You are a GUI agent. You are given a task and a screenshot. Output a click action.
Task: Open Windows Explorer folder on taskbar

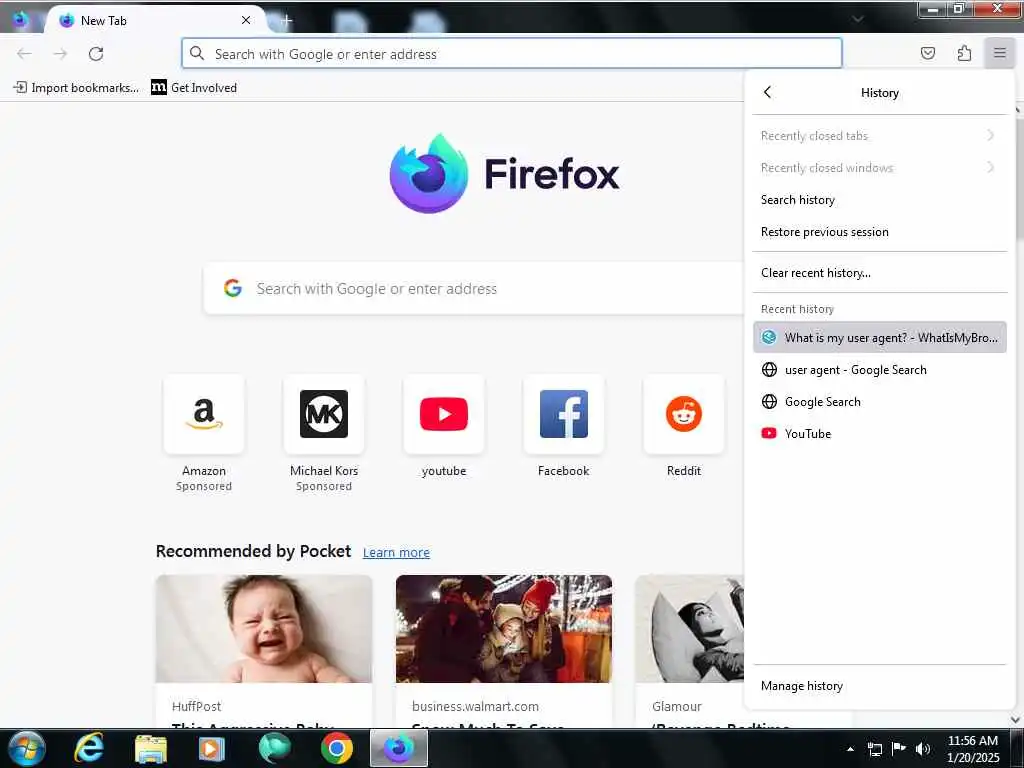pyautogui.click(x=151, y=748)
